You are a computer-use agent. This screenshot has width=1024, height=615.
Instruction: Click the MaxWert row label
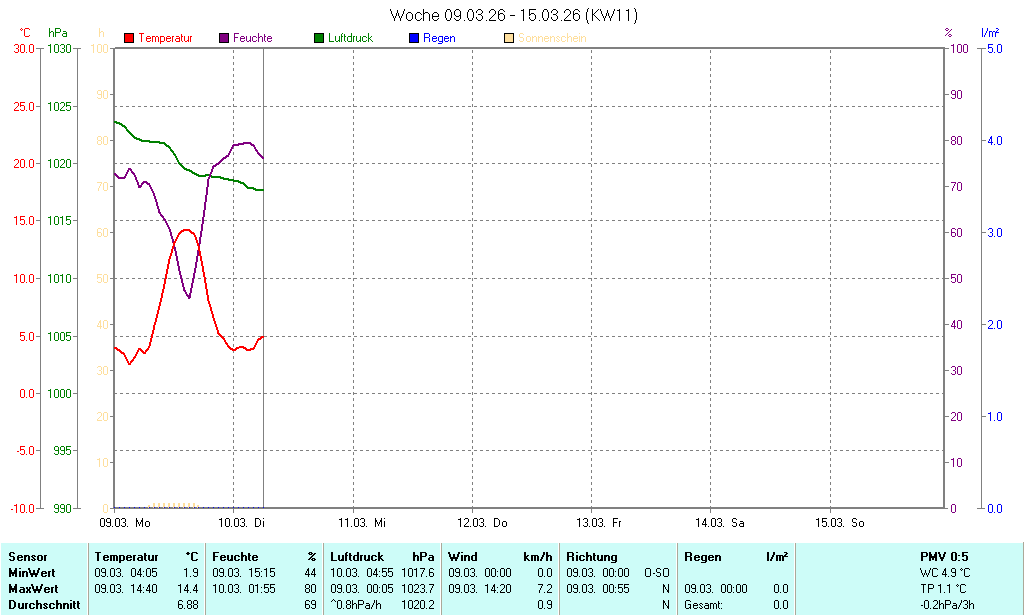pyautogui.click(x=35, y=589)
